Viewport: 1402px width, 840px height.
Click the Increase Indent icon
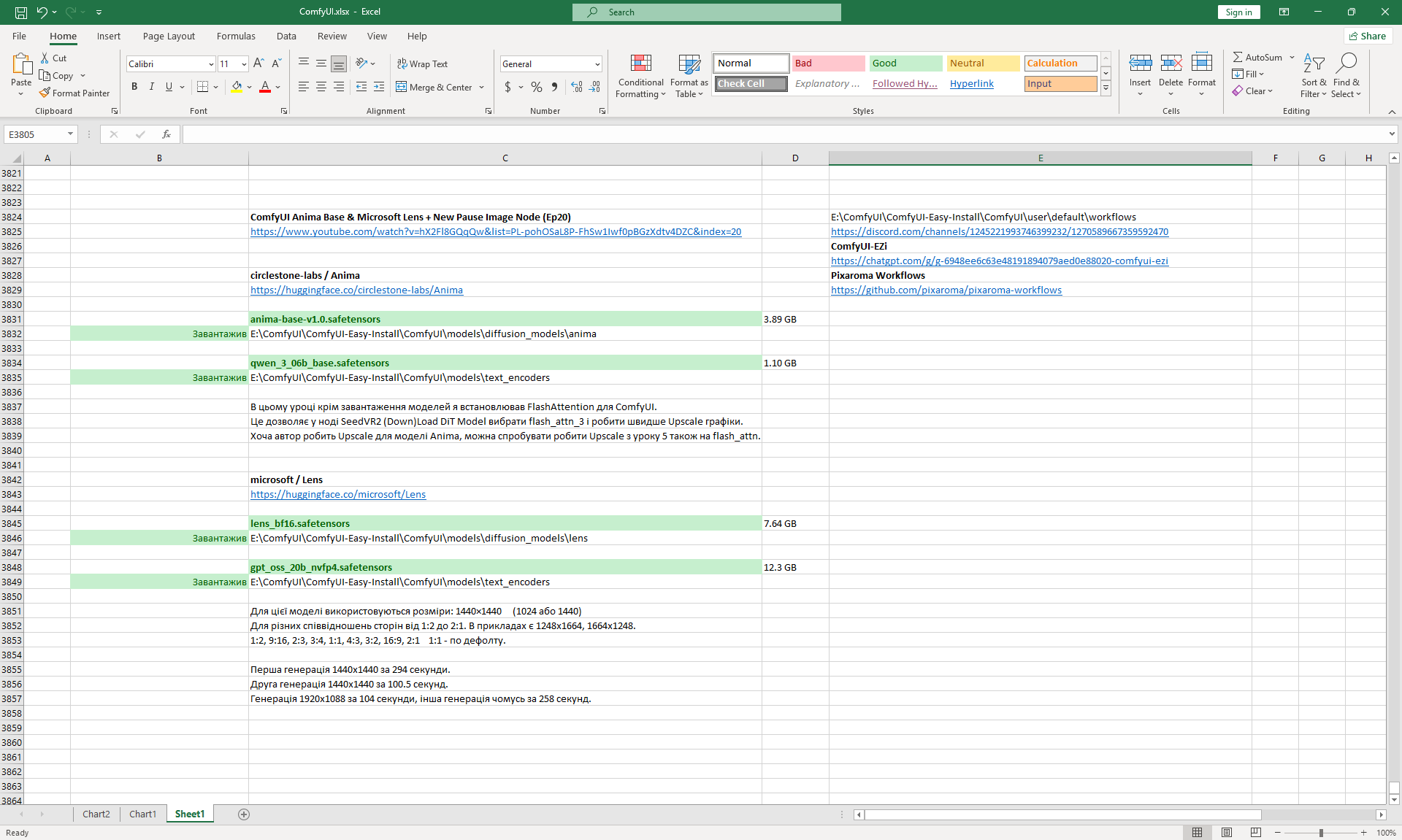coord(379,87)
